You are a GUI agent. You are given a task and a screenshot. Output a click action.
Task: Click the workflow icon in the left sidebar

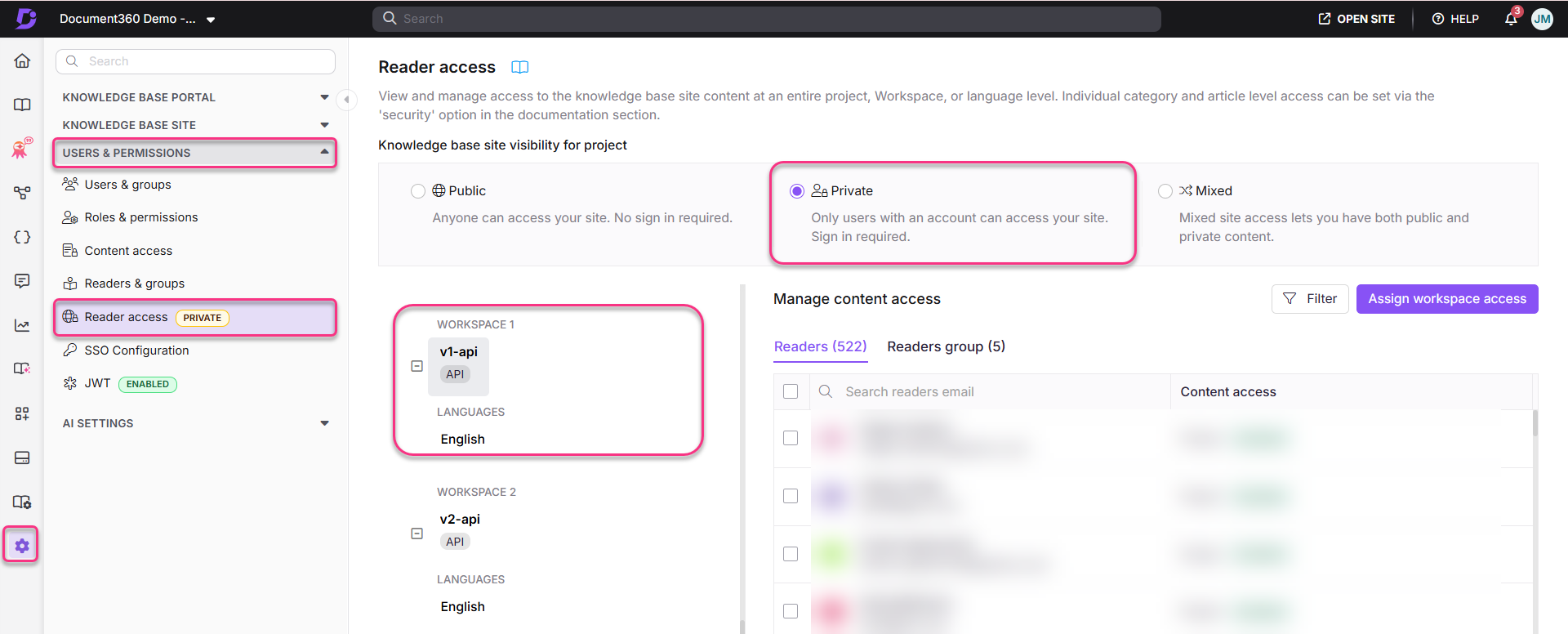(22, 193)
